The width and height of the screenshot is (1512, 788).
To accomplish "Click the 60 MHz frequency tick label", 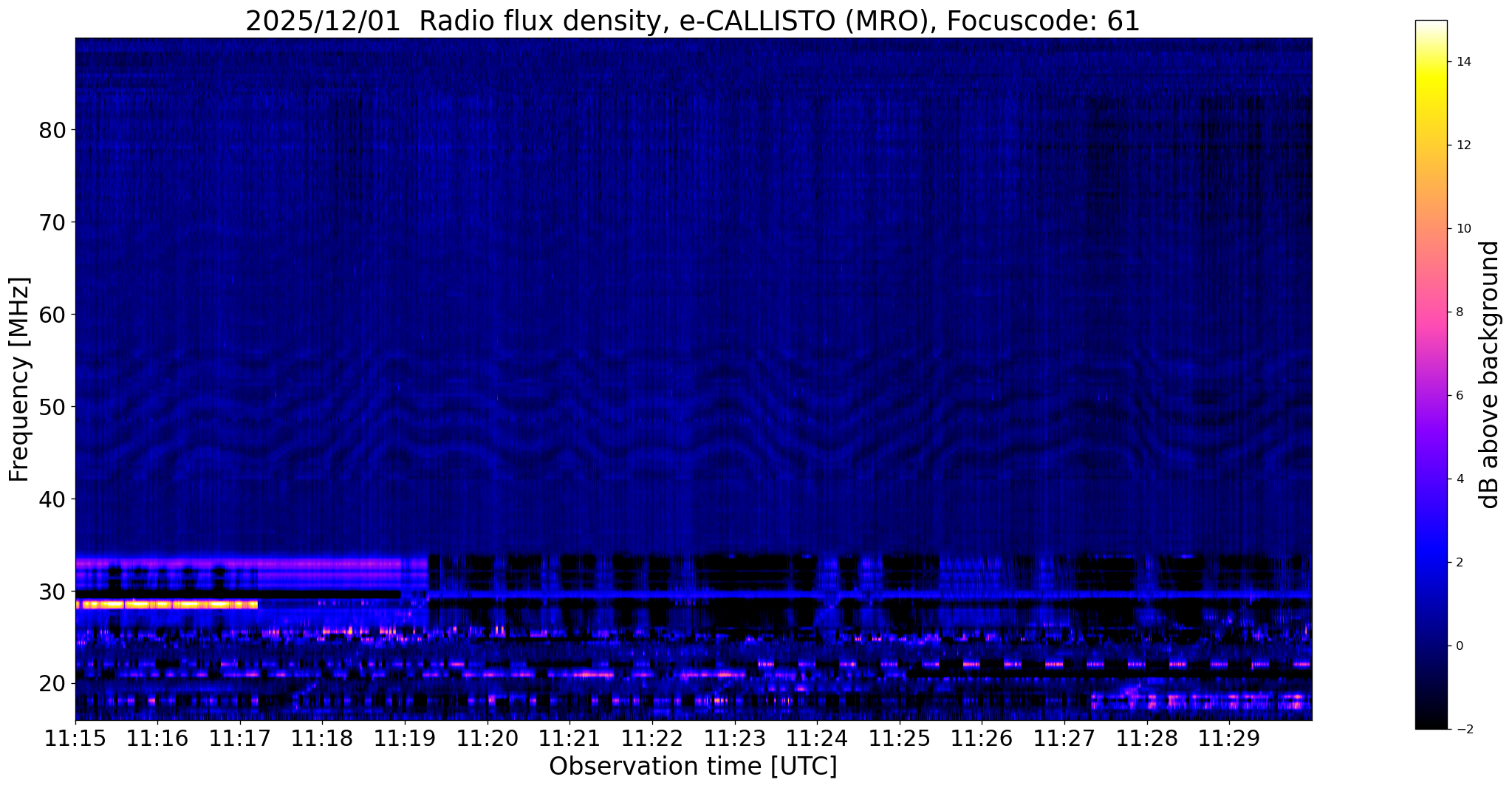I will tap(51, 315).
